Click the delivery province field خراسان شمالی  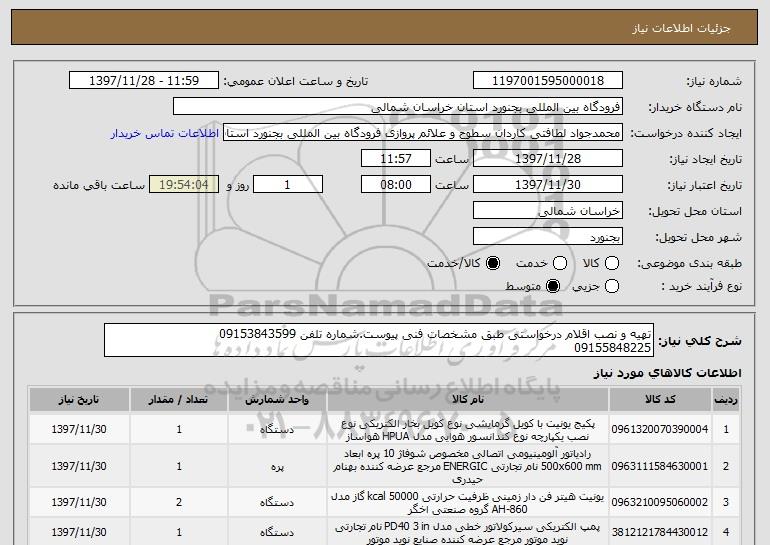(548, 211)
